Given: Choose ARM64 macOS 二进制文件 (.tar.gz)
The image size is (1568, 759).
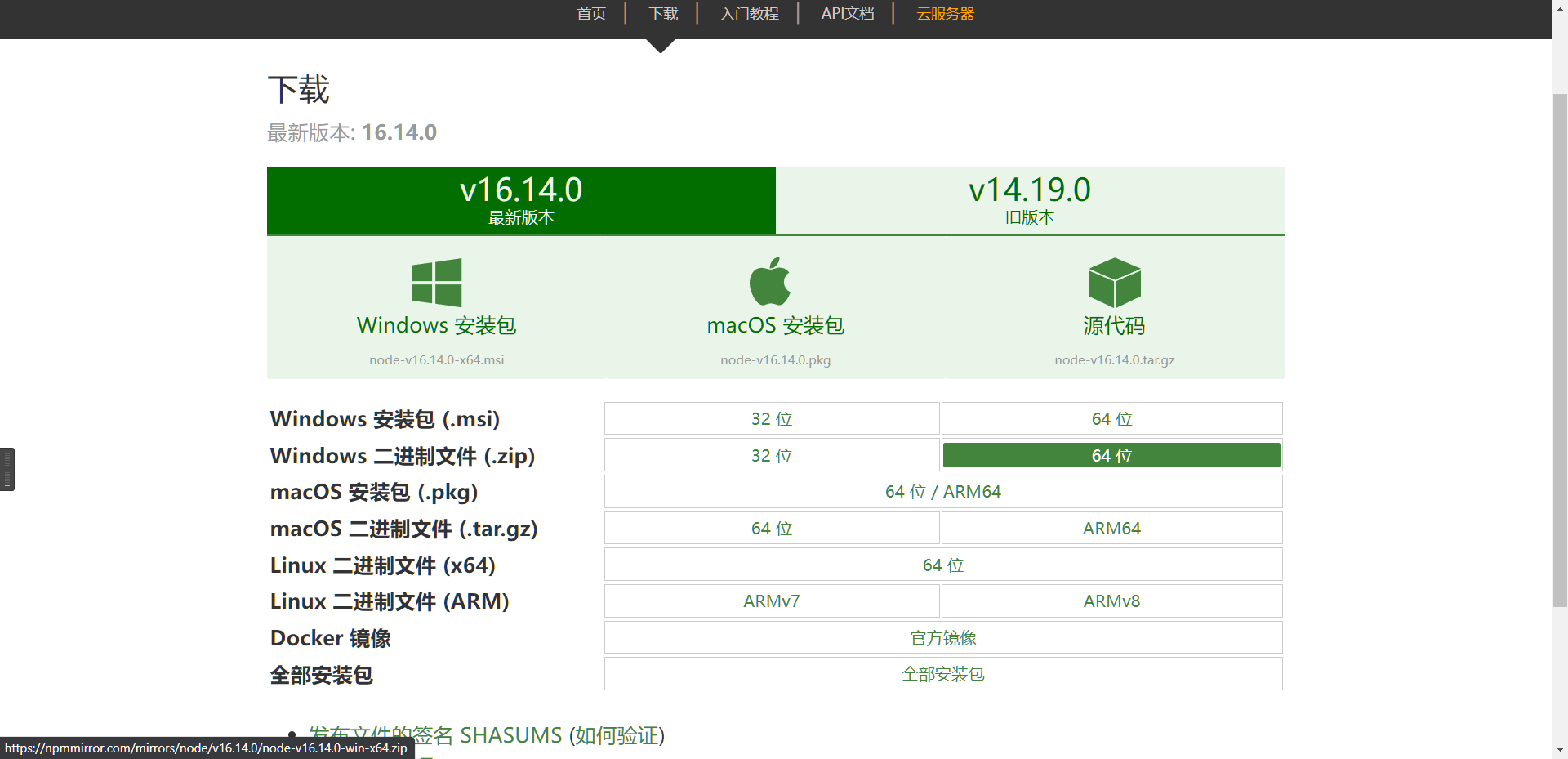Looking at the screenshot, I should pos(1111,528).
